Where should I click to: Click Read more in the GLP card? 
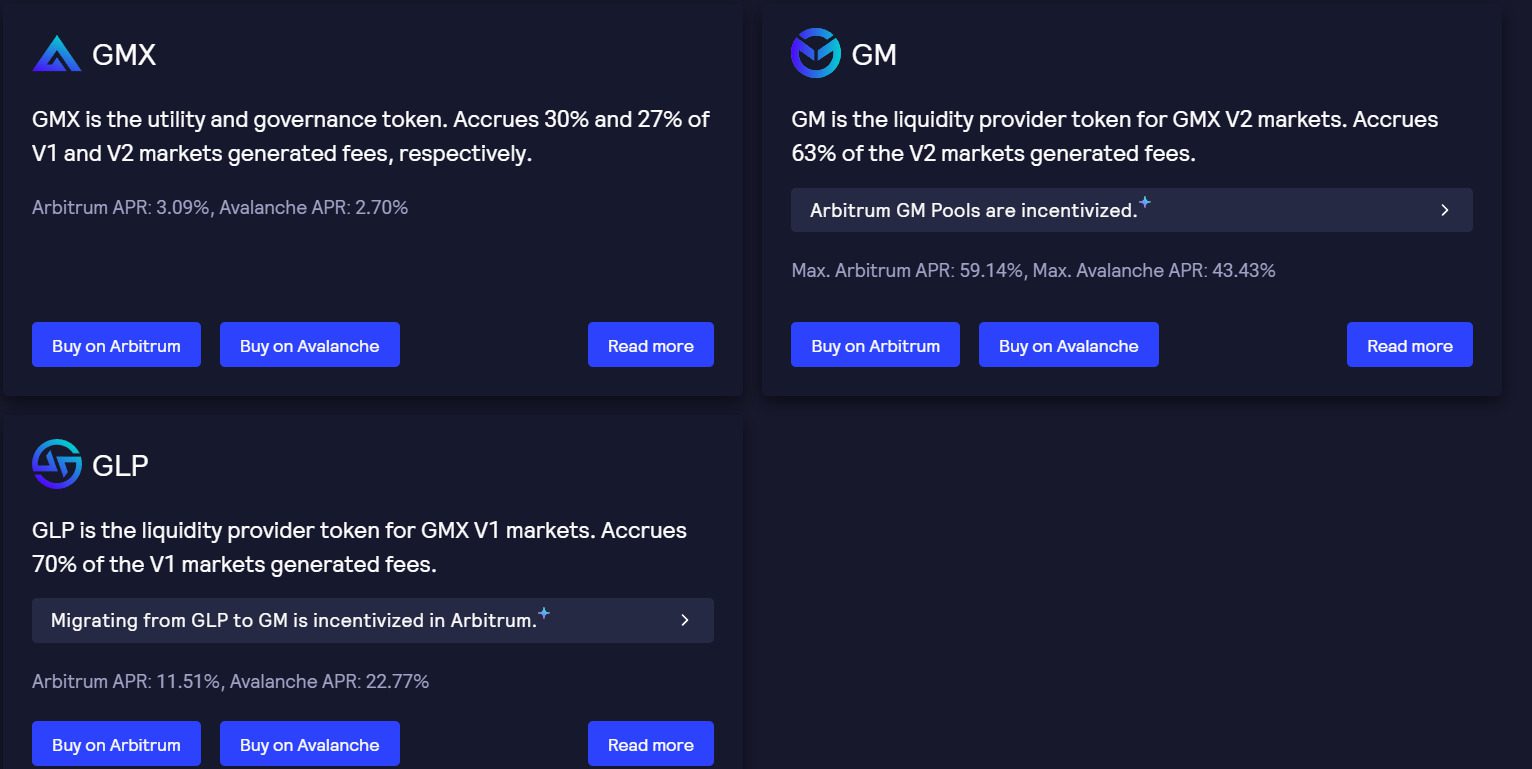click(x=650, y=744)
